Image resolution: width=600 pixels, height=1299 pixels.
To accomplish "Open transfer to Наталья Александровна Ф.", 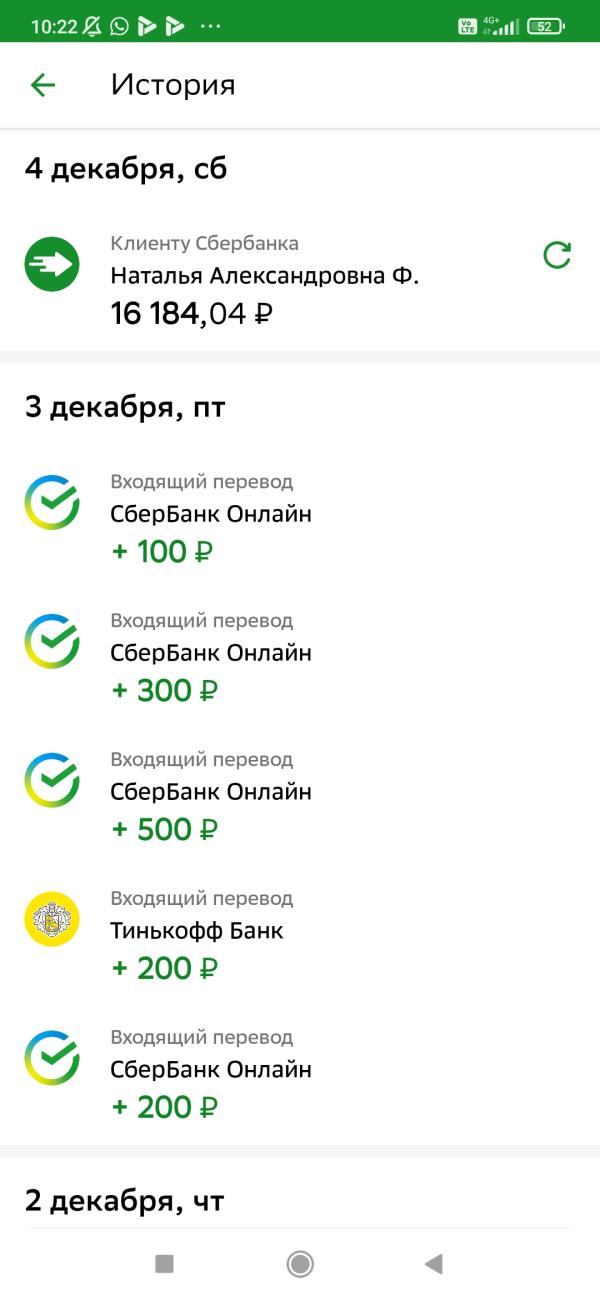I will (x=264, y=276).
